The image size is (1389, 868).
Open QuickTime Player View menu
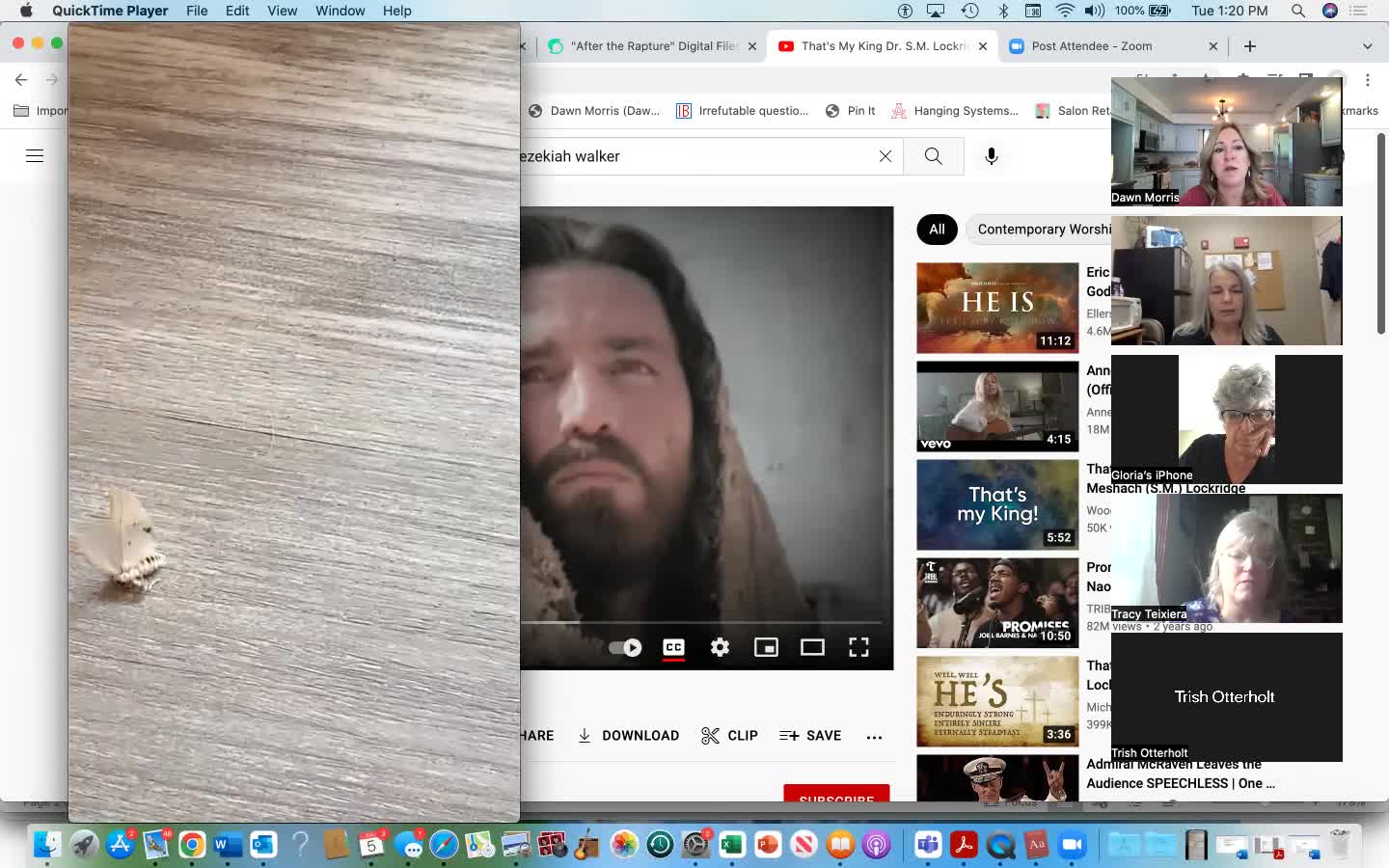pyautogui.click(x=282, y=11)
